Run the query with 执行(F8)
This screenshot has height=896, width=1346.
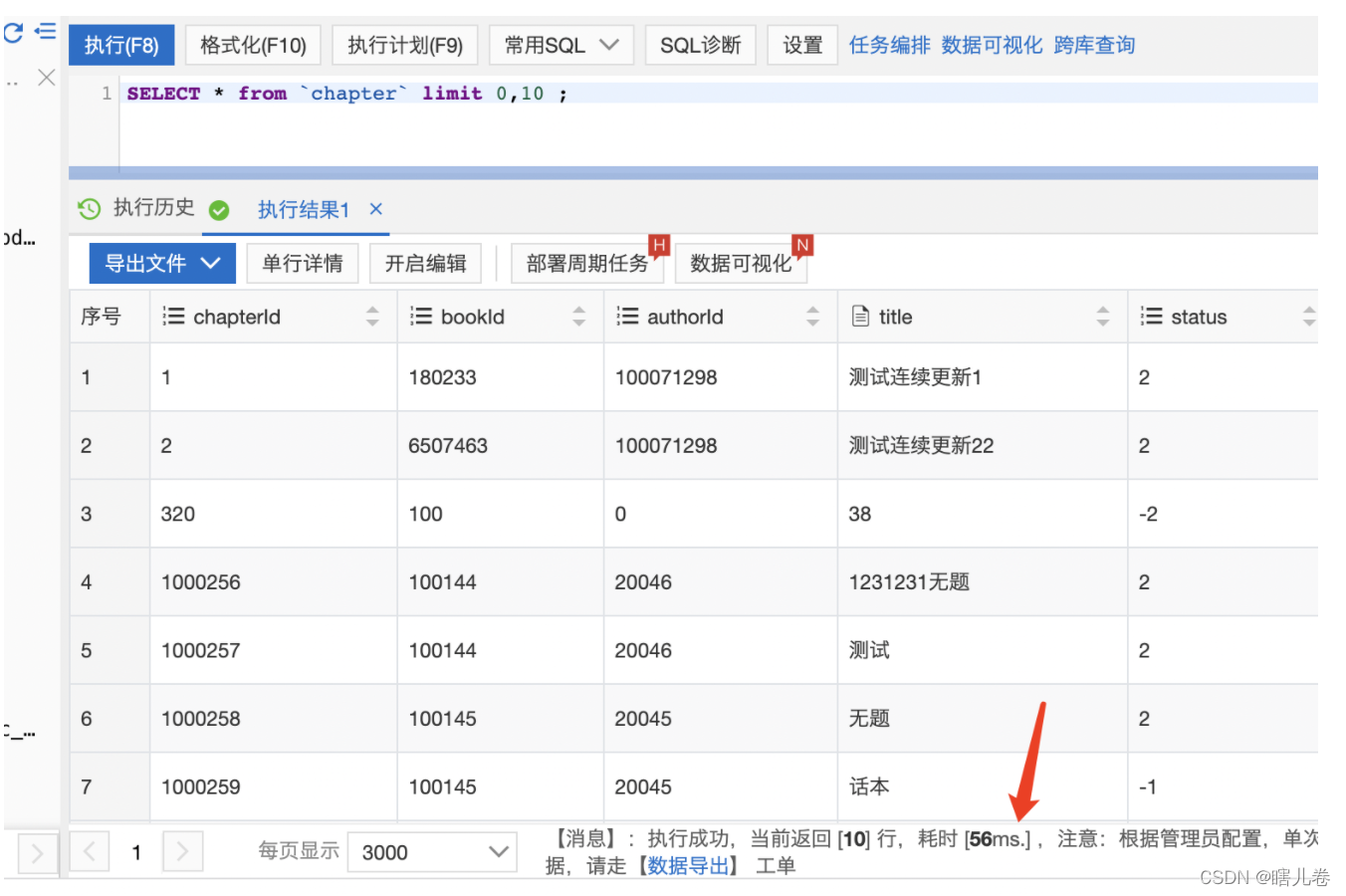click(121, 46)
